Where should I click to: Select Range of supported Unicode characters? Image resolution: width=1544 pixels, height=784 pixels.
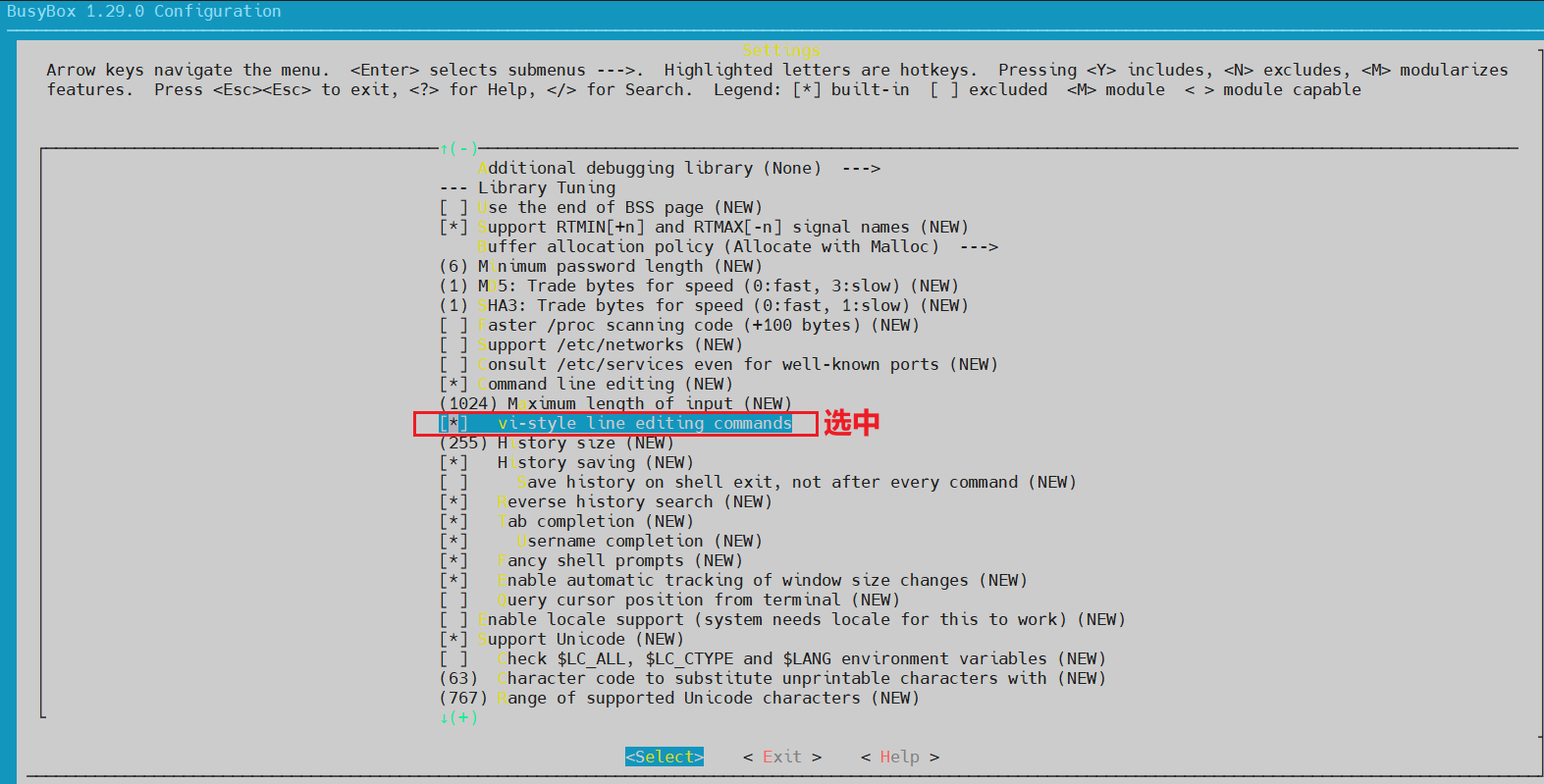click(679, 698)
